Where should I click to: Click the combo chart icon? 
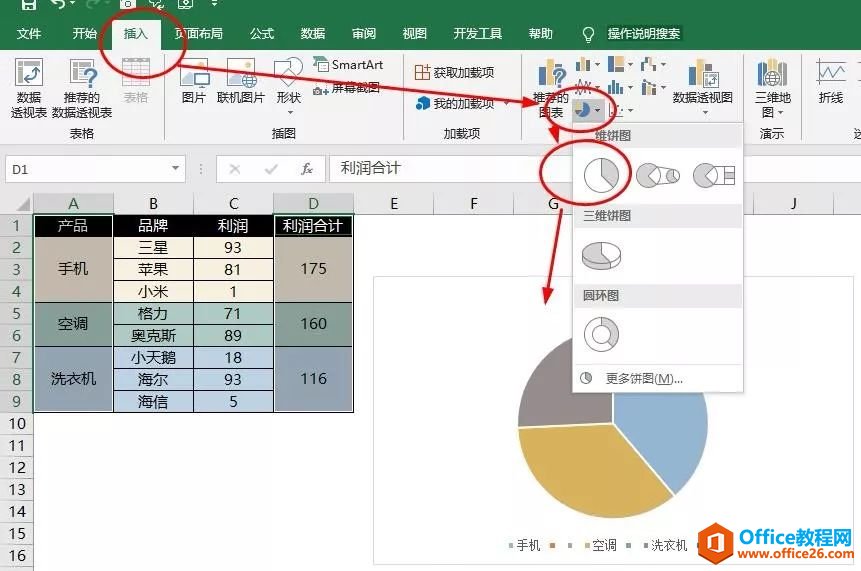click(x=649, y=87)
